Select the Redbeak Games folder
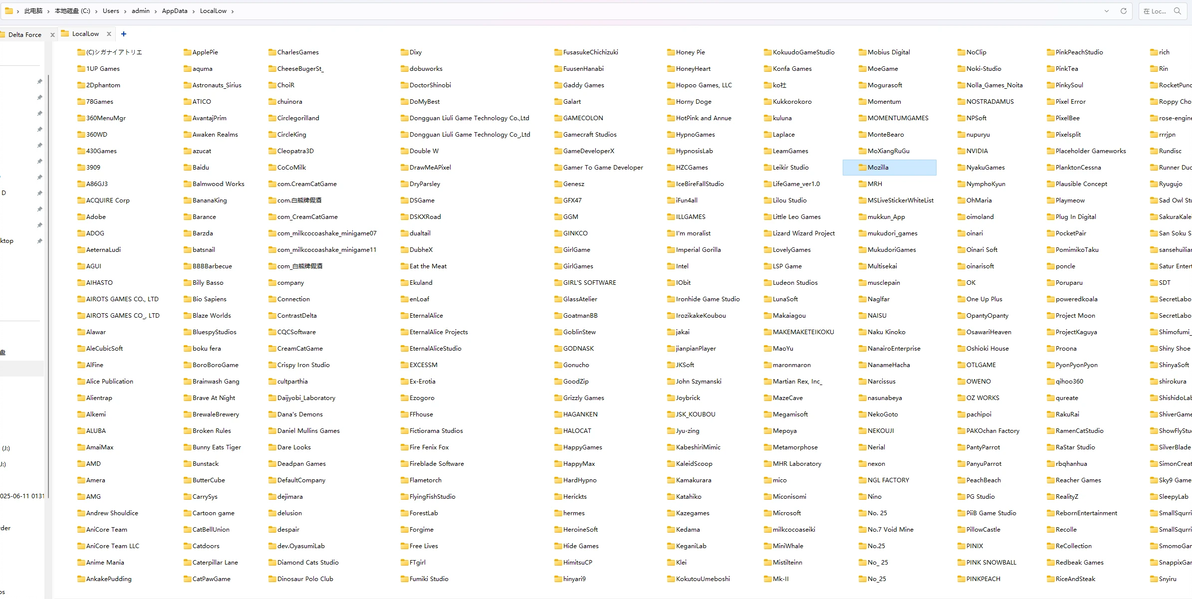The image size is (1192, 599). point(1075,563)
